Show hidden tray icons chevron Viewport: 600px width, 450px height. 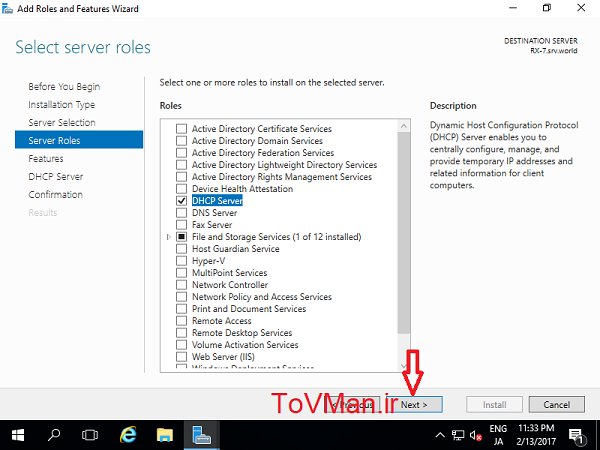click(440, 435)
